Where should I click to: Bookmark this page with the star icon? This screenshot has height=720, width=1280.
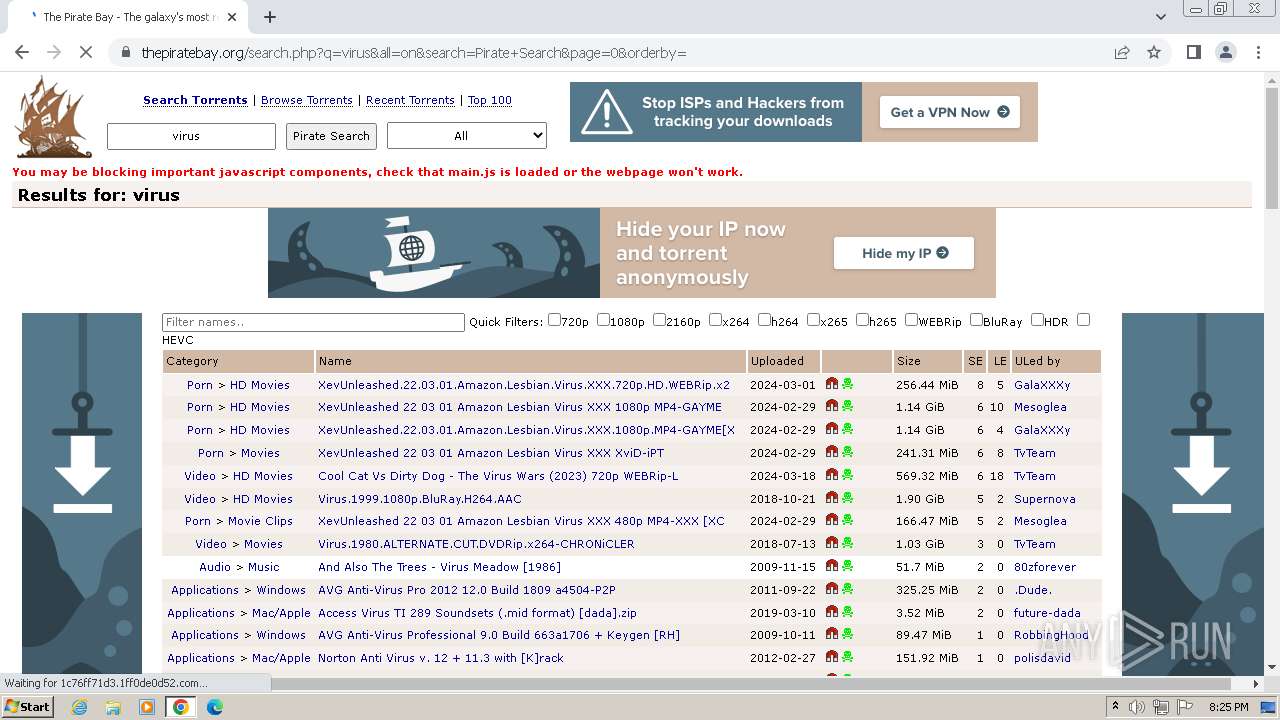1154,52
